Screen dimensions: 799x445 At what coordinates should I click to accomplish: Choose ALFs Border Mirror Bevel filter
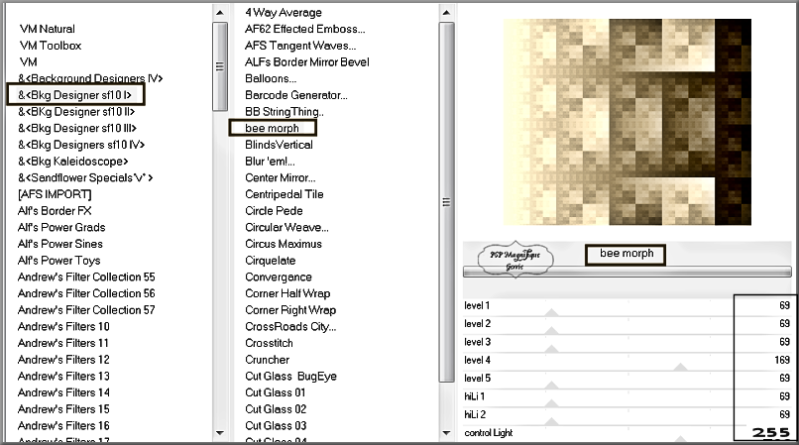[307, 62]
